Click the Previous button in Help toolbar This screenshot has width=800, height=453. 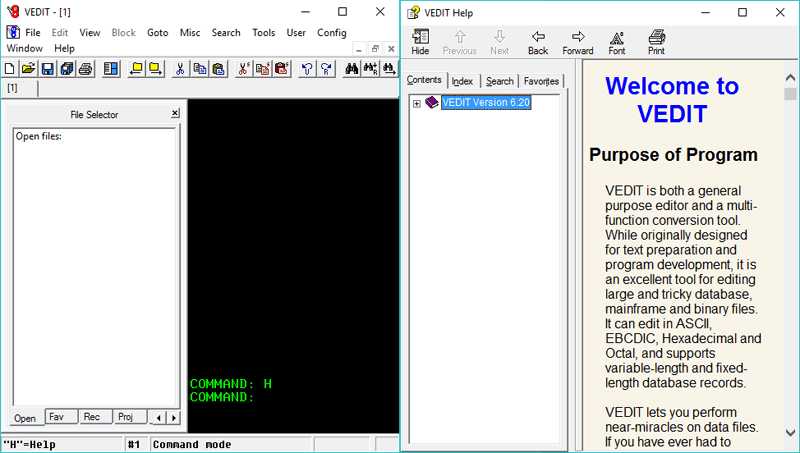(460, 42)
